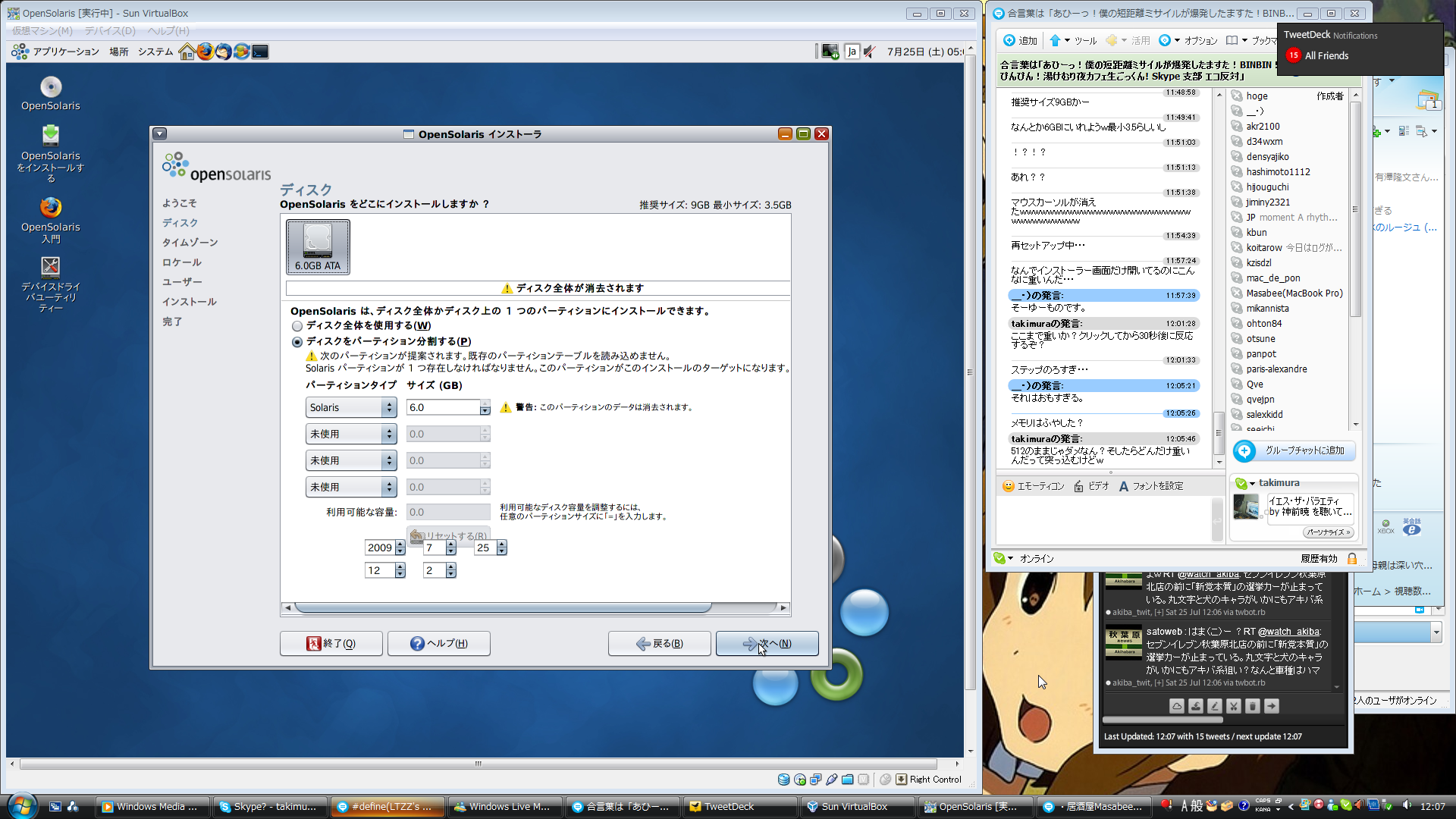The image size is (1456, 819).
Task: Click the Windows Start orb
Action: pos(21,805)
